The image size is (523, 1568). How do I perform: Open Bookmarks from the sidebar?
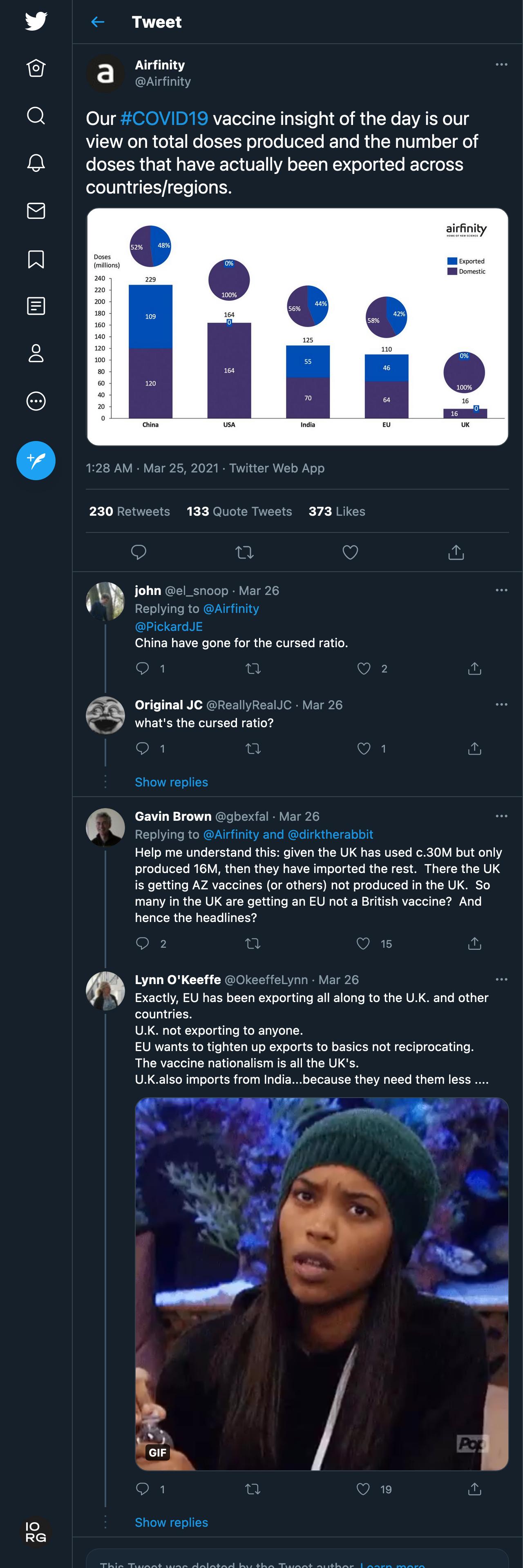(x=36, y=259)
